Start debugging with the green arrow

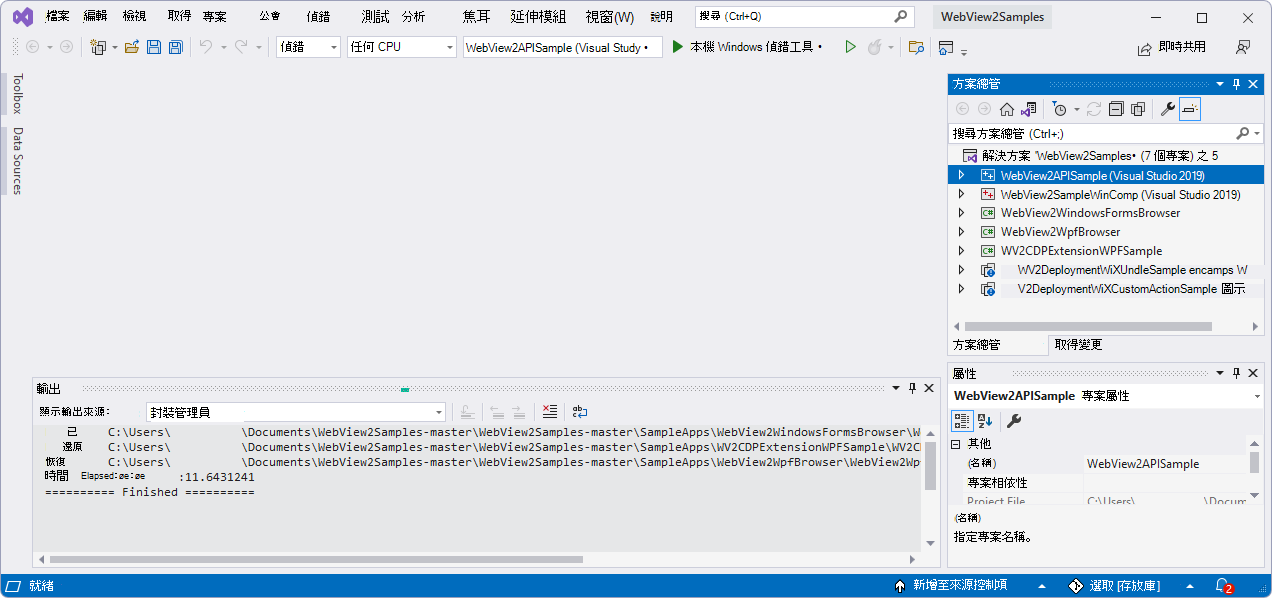tap(850, 46)
